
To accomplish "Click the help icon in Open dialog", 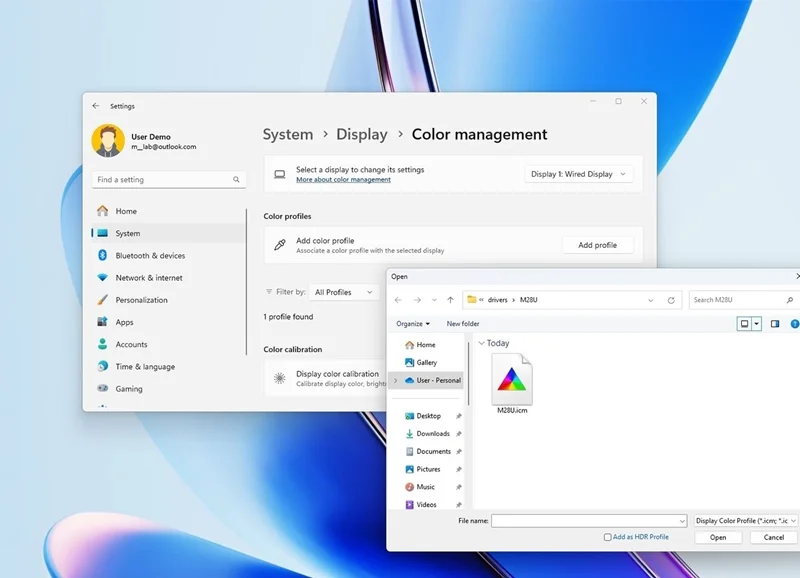I will 794,323.
